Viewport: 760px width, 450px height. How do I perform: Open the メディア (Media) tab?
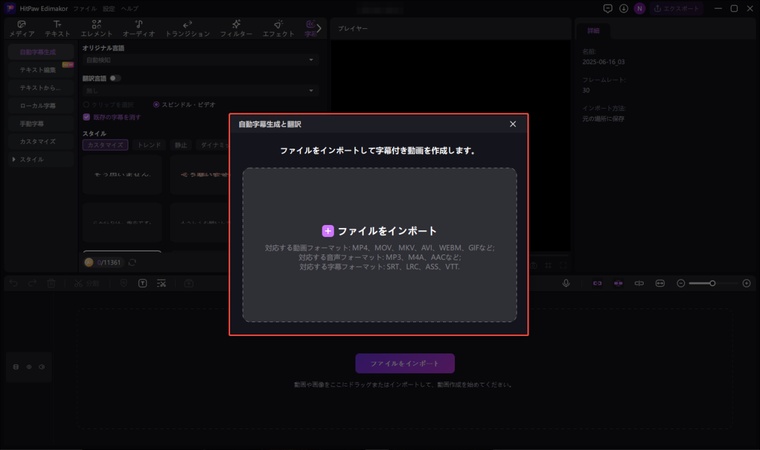click(x=22, y=29)
